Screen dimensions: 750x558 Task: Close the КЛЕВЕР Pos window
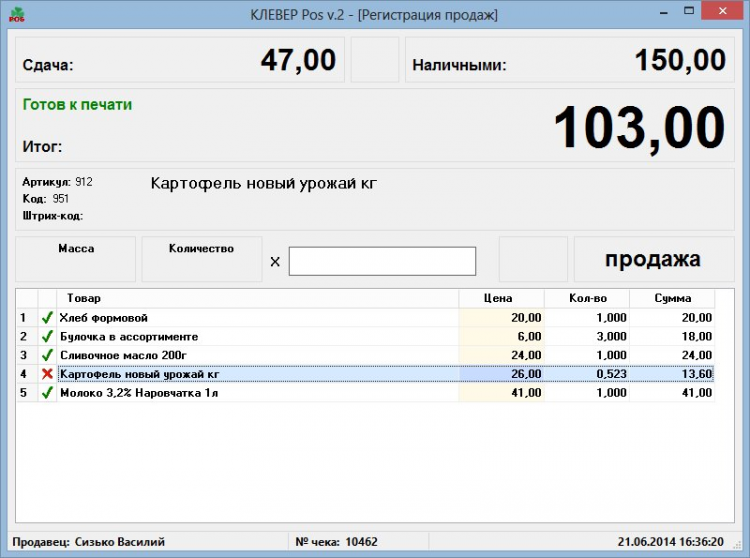point(722,11)
